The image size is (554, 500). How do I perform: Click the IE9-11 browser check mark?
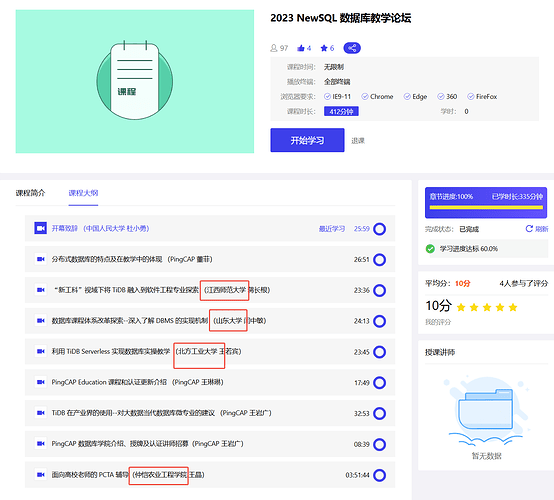(x=327, y=96)
